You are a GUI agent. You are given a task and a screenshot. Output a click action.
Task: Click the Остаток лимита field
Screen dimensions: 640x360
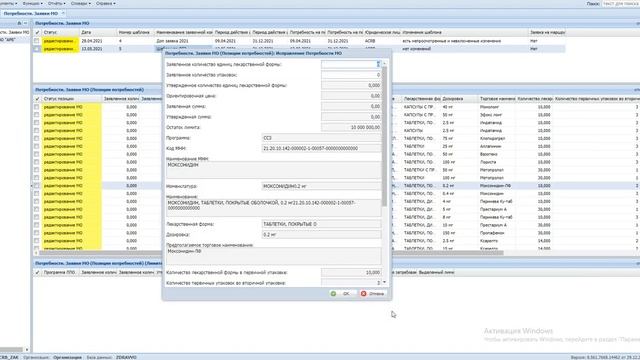click(351, 127)
